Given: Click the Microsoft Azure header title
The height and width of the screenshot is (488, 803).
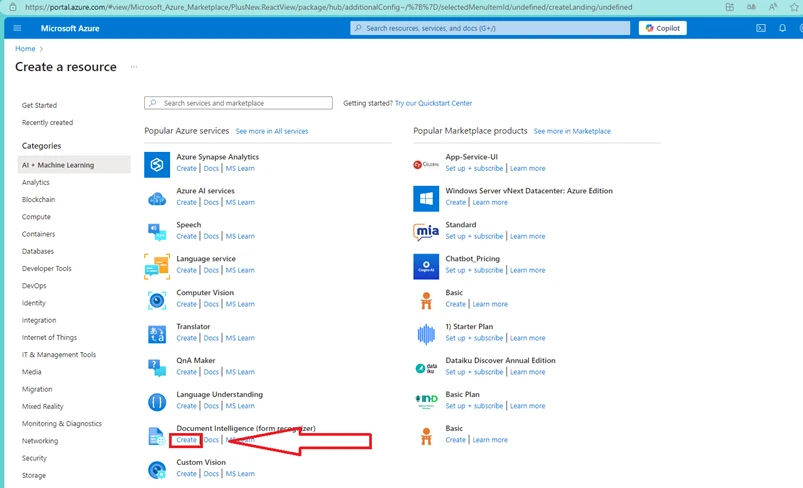Looking at the screenshot, I should coord(70,28).
